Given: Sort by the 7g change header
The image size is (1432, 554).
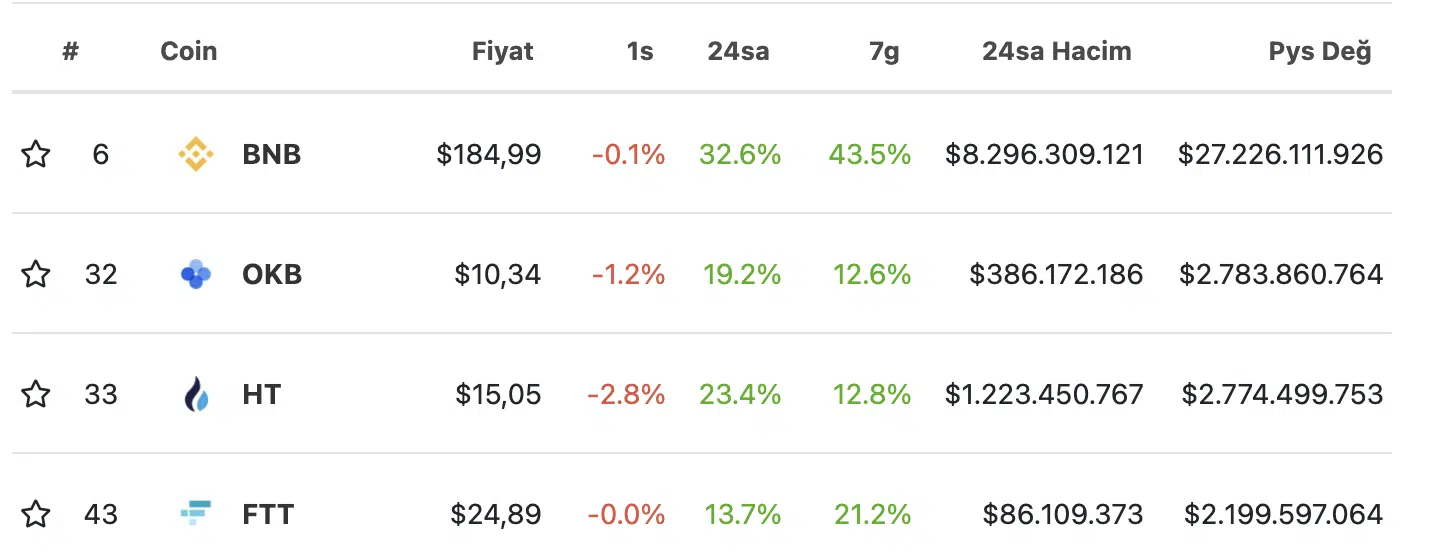Looking at the screenshot, I should point(884,51).
